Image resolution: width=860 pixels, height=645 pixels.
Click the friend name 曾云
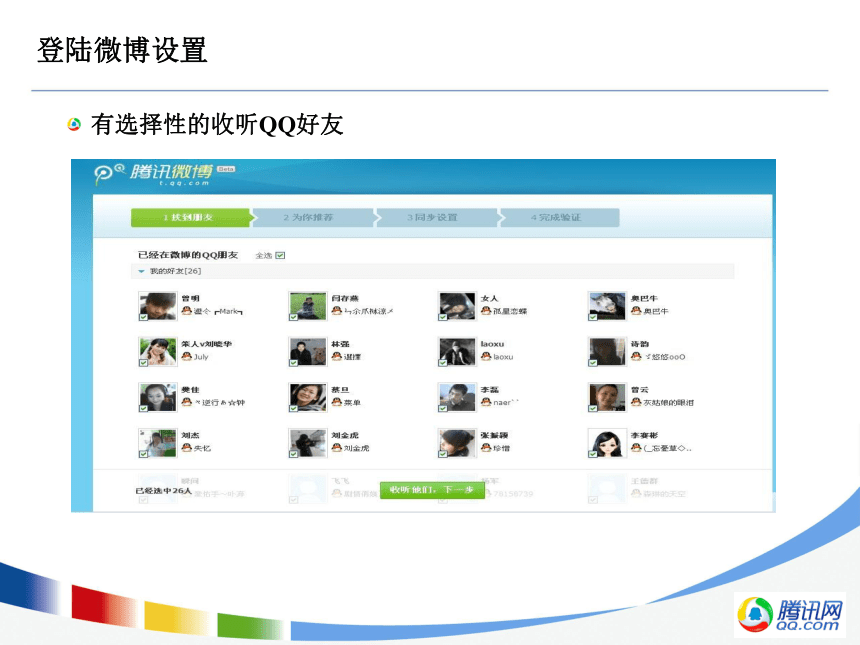(x=640, y=389)
